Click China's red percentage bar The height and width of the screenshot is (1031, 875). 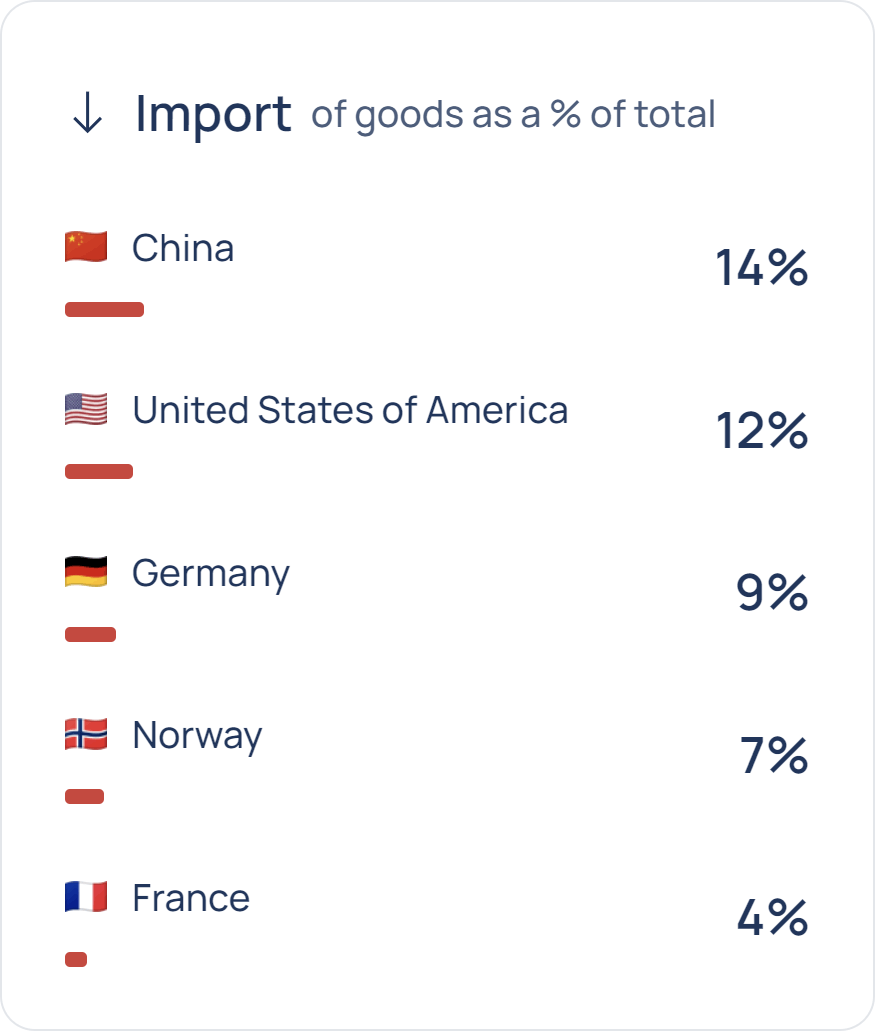tap(104, 310)
